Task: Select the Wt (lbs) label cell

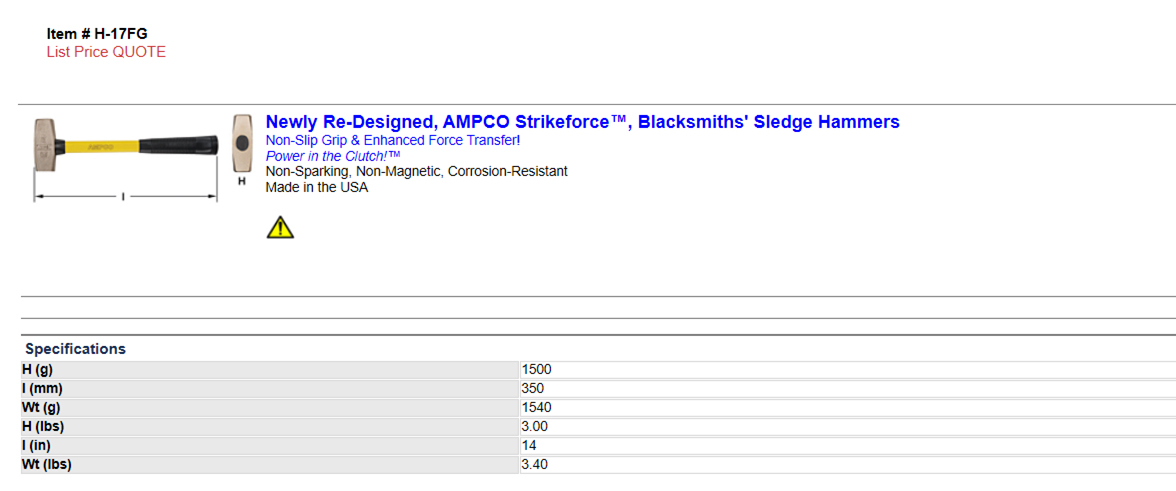Action: coord(270,465)
